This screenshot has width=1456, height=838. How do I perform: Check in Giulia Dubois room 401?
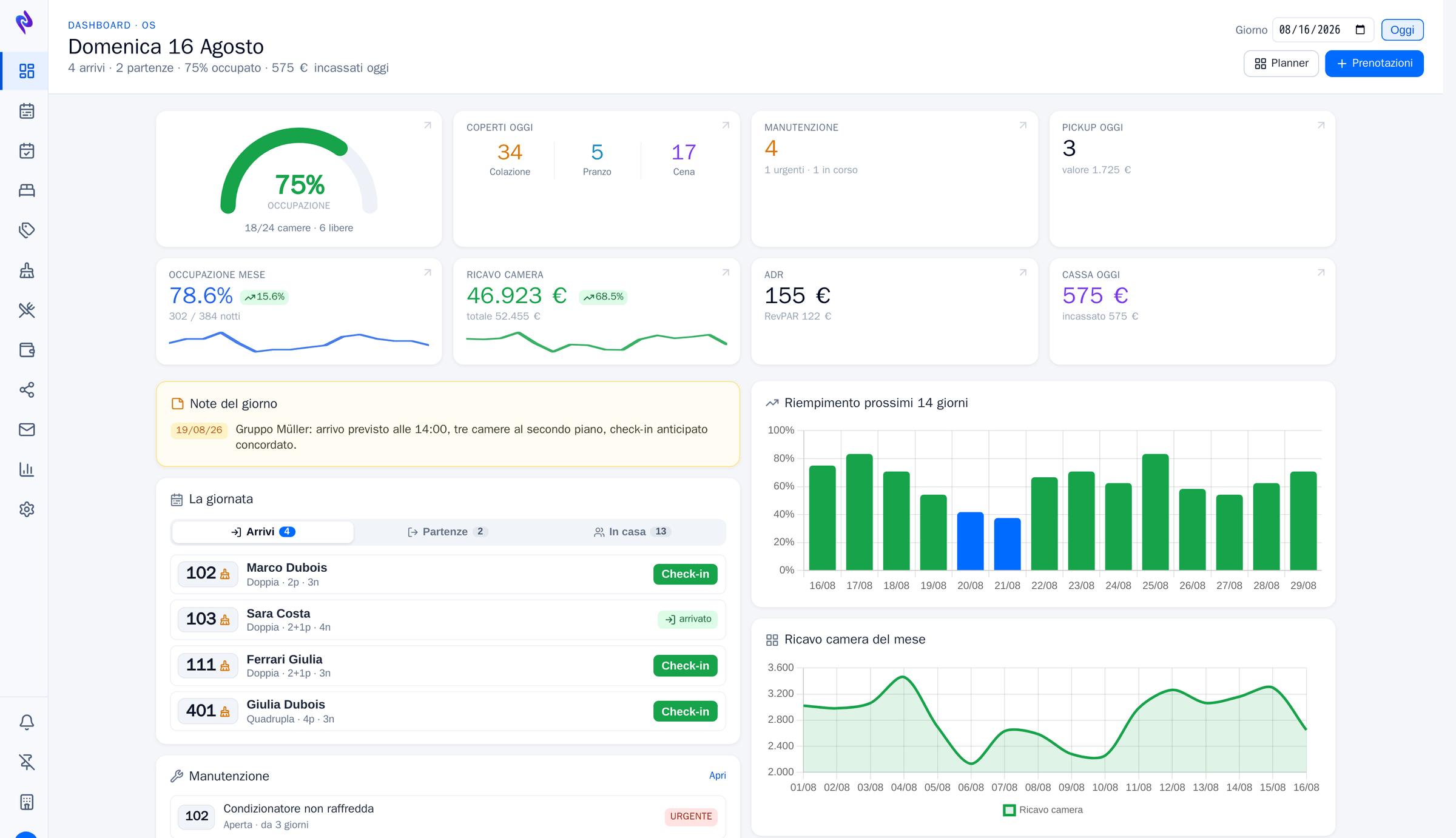pyautogui.click(x=685, y=712)
